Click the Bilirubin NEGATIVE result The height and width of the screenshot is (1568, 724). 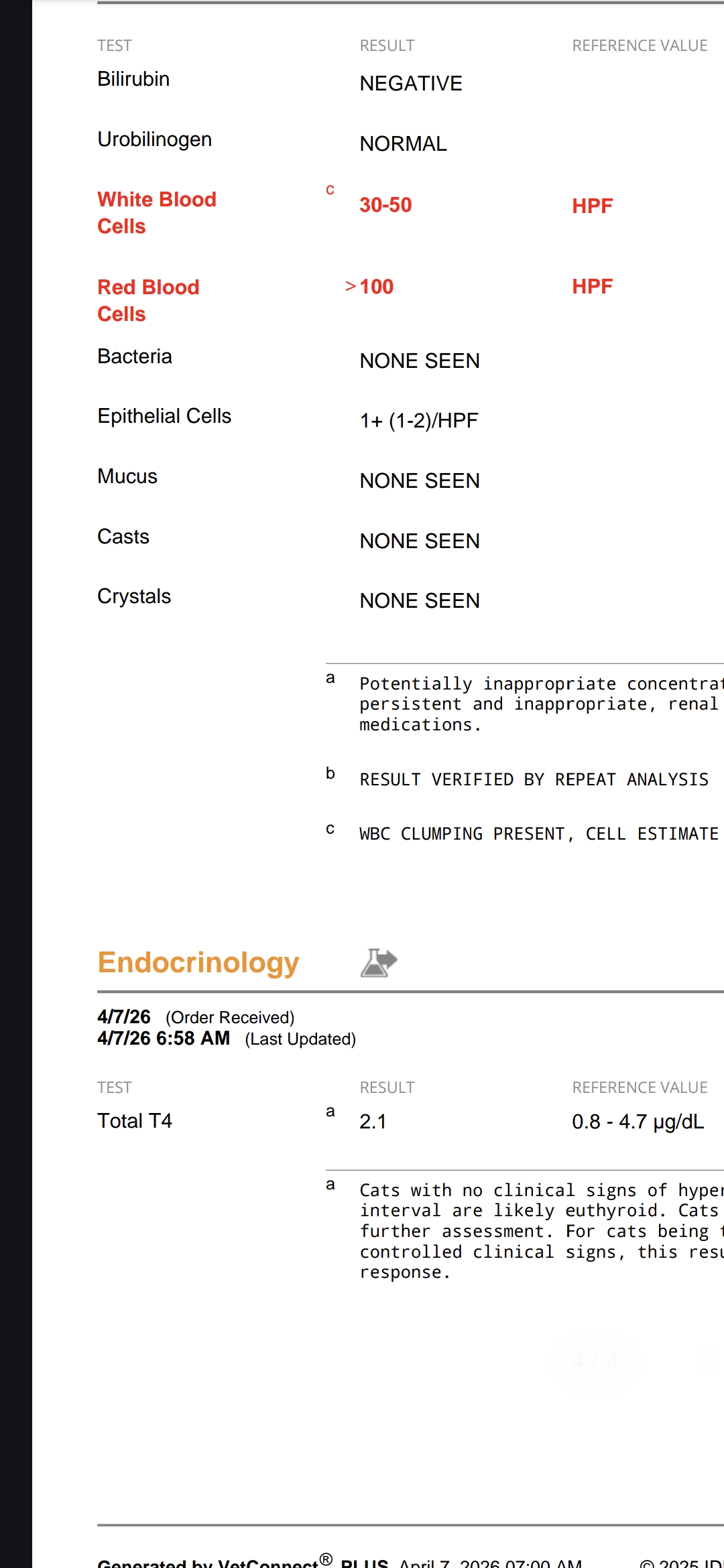411,84
